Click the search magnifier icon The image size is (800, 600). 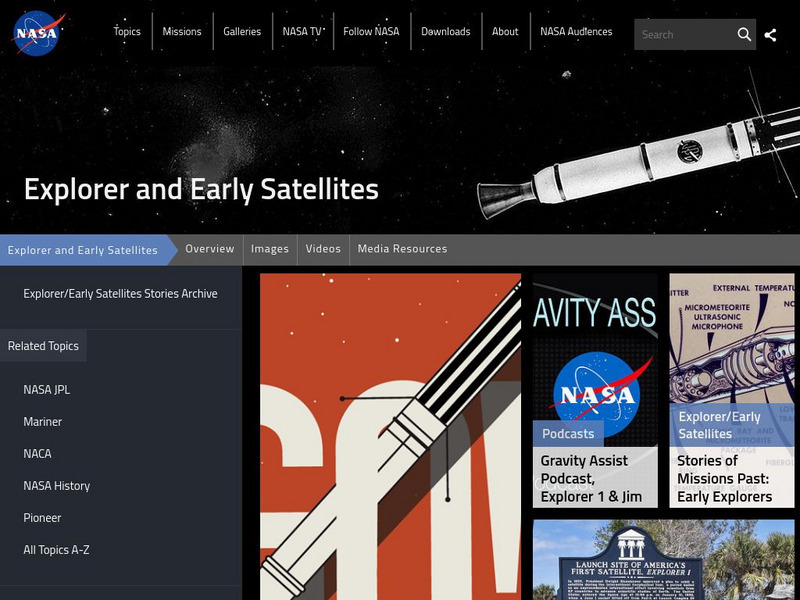tap(745, 33)
